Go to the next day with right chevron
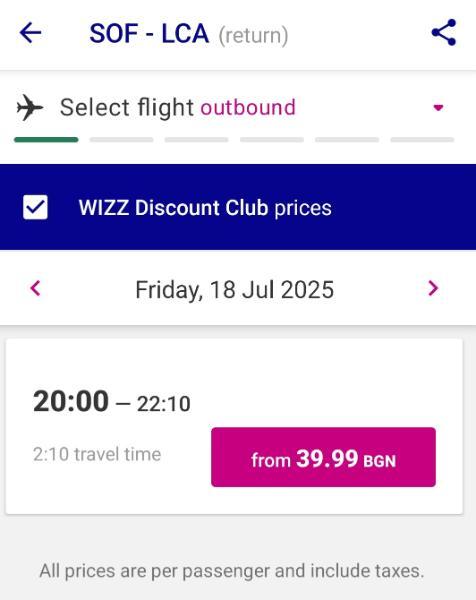The height and width of the screenshot is (600, 476). click(433, 288)
